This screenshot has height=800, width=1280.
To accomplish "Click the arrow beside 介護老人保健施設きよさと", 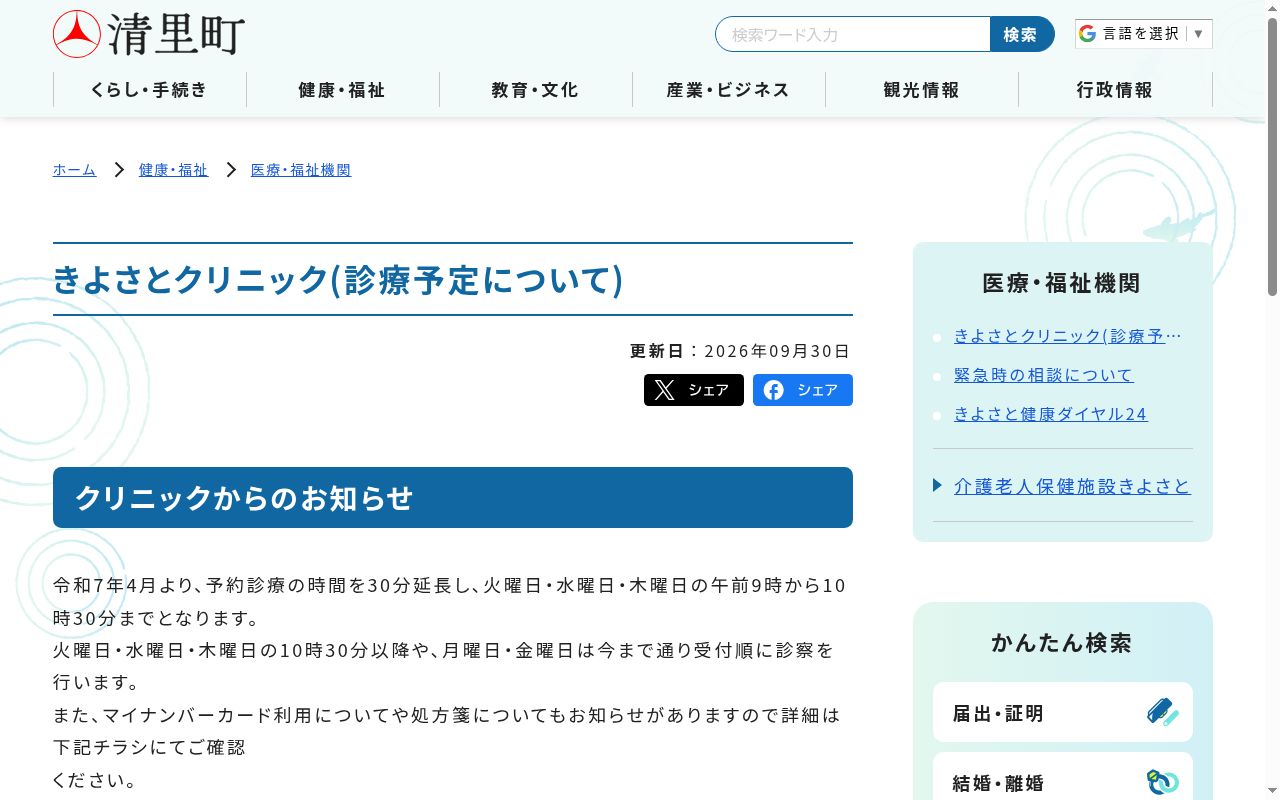I will (937, 485).
